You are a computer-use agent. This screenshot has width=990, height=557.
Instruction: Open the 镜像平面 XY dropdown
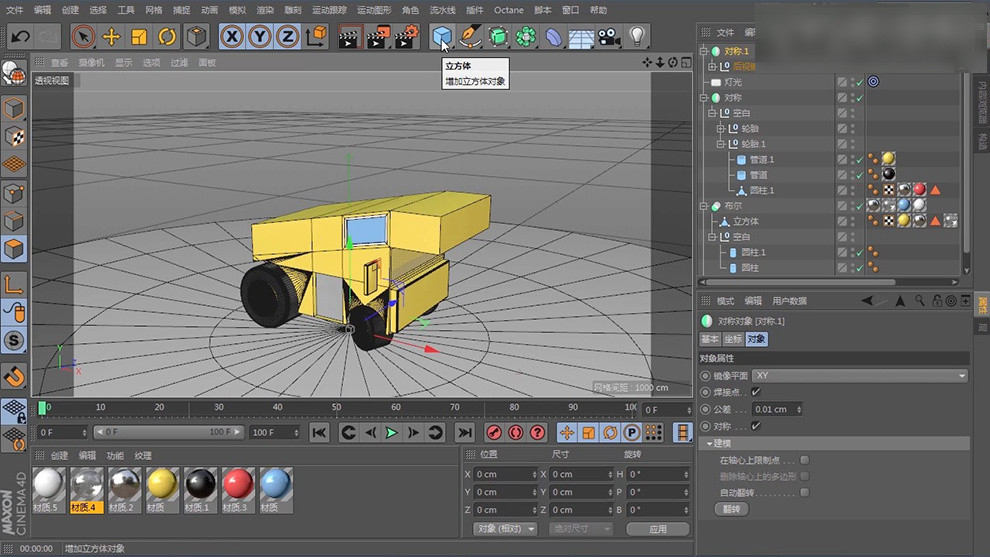[x=860, y=375]
